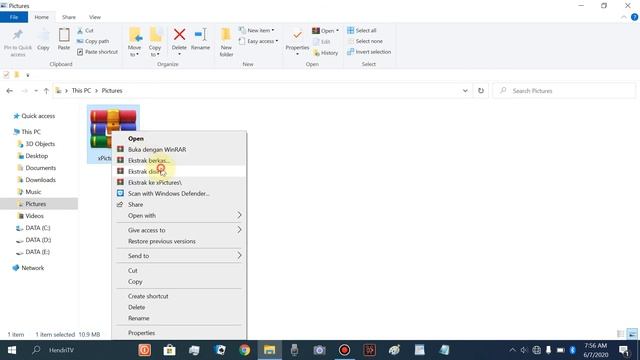Screen dimensions: 640x360
Task: Click the WinRAR archive thumbnail
Action: pos(113,121)
